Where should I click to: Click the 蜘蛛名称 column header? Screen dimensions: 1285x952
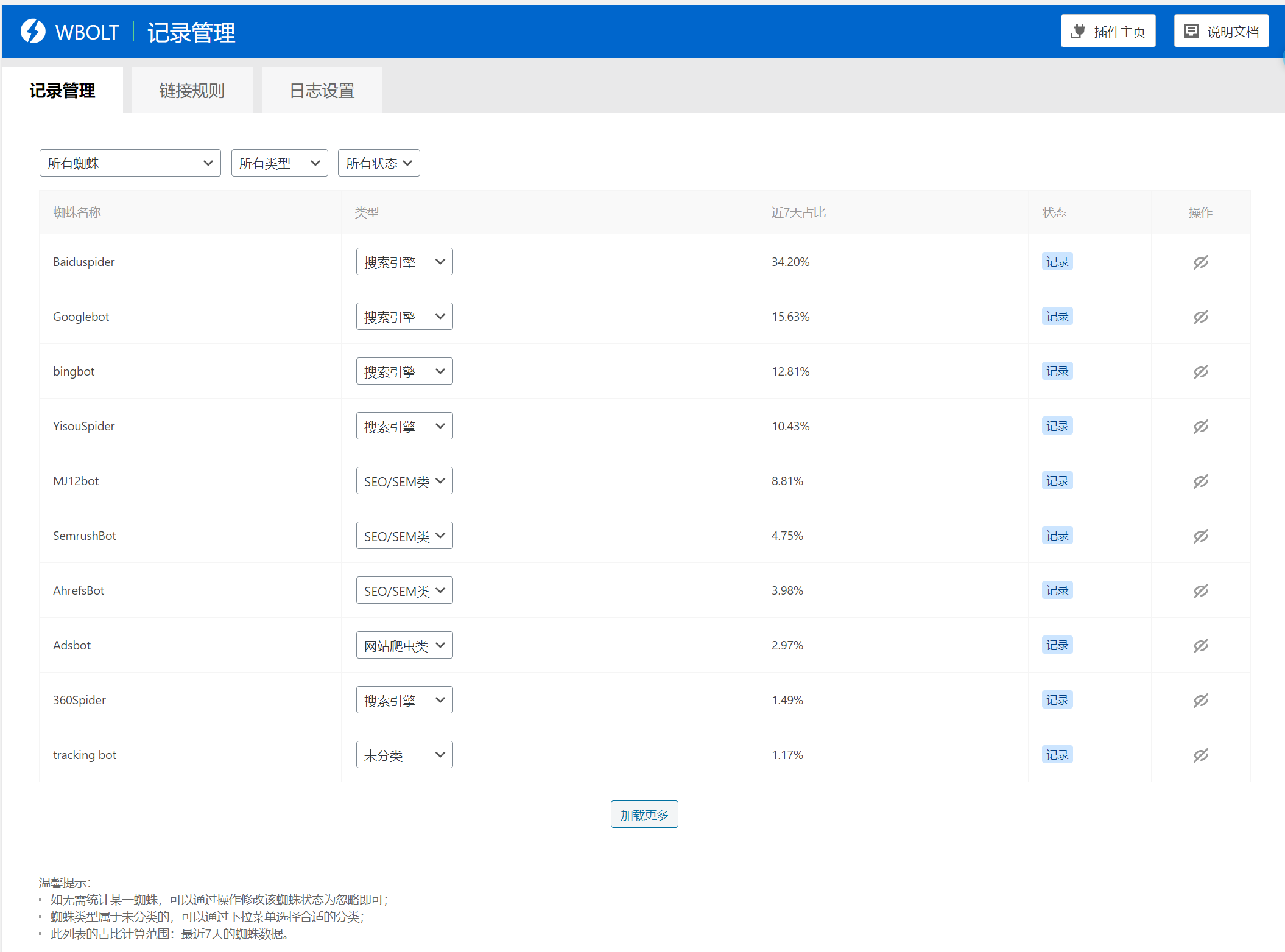tap(77, 212)
